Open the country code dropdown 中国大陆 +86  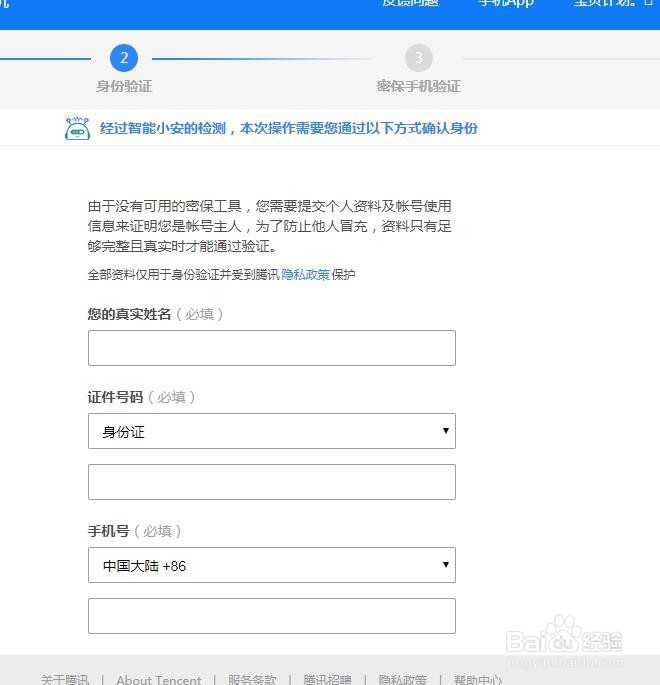(x=272, y=565)
